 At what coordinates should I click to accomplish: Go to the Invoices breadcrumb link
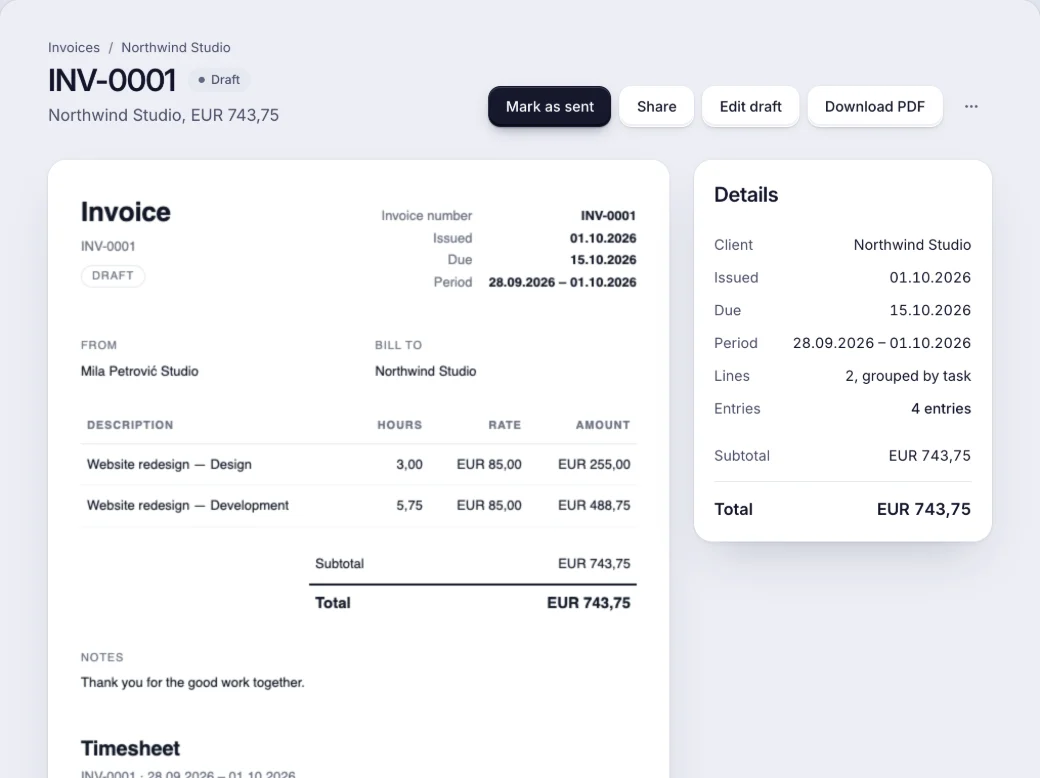[x=74, y=48]
